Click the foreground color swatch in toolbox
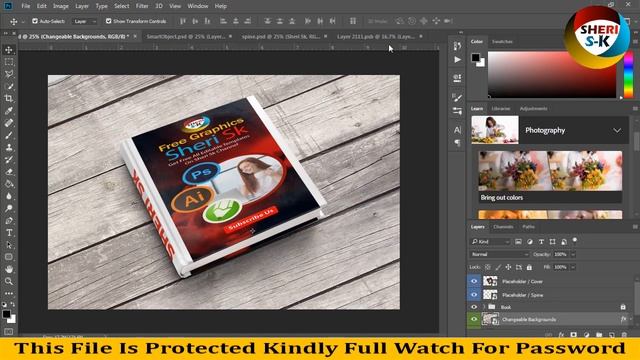 click(6, 314)
